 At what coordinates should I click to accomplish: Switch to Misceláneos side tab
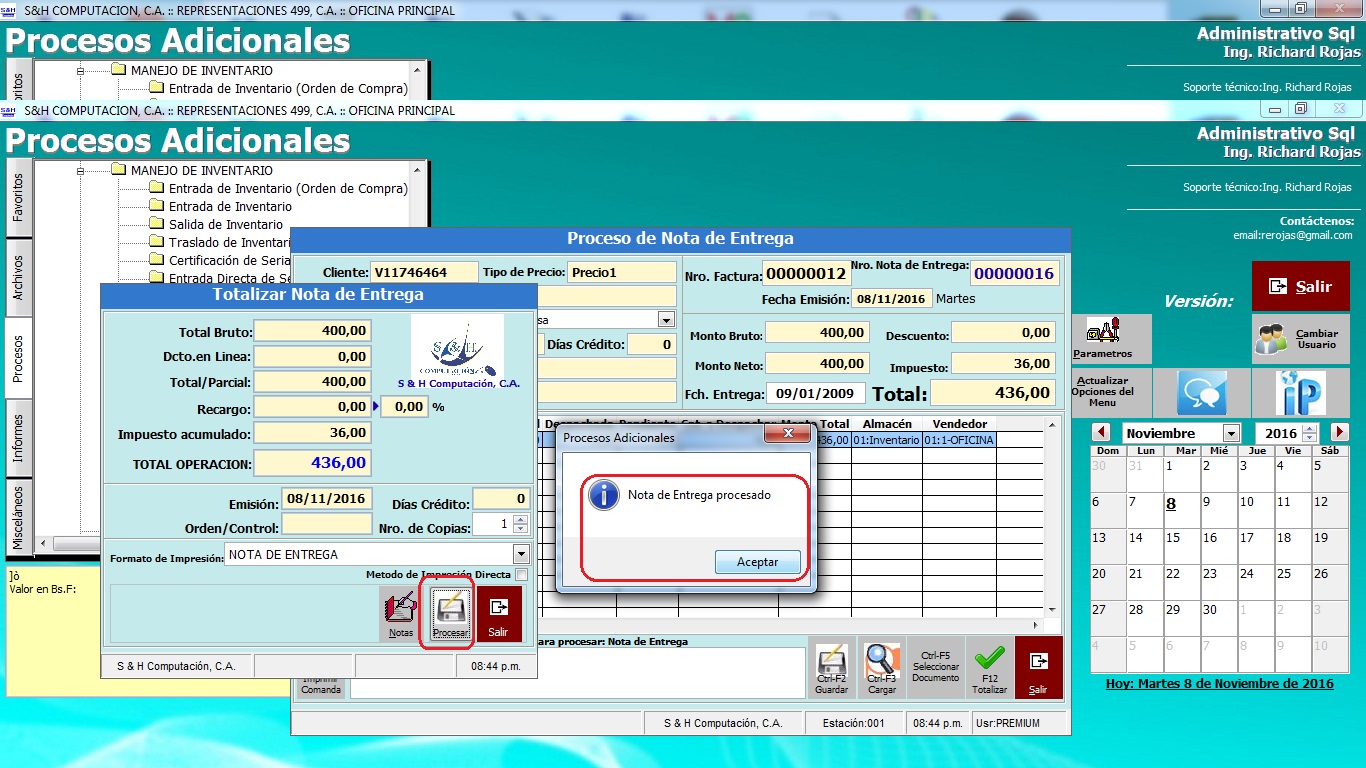click(x=18, y=517)
